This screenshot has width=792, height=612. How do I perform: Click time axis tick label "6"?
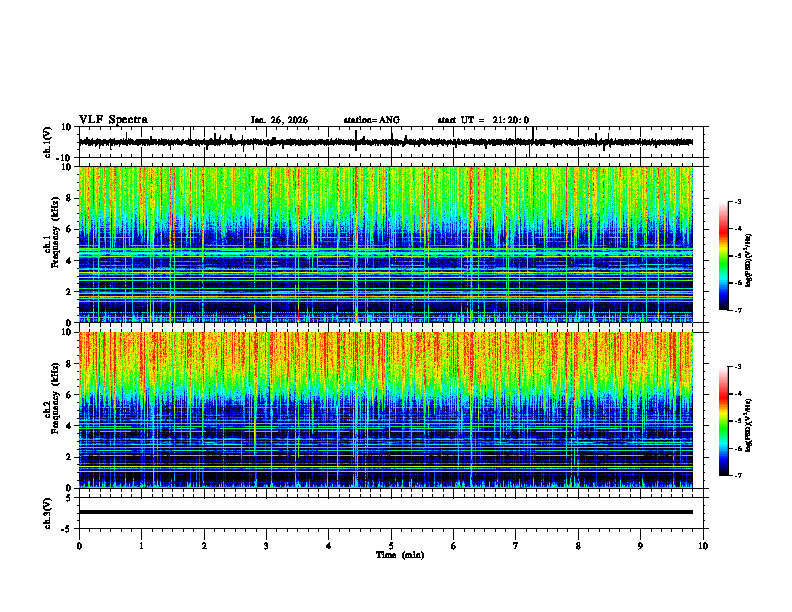454,546
